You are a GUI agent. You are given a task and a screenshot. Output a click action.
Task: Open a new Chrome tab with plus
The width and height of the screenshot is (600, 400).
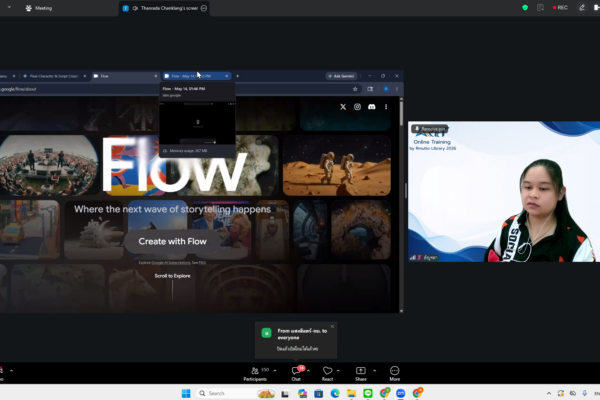point(237,76)
